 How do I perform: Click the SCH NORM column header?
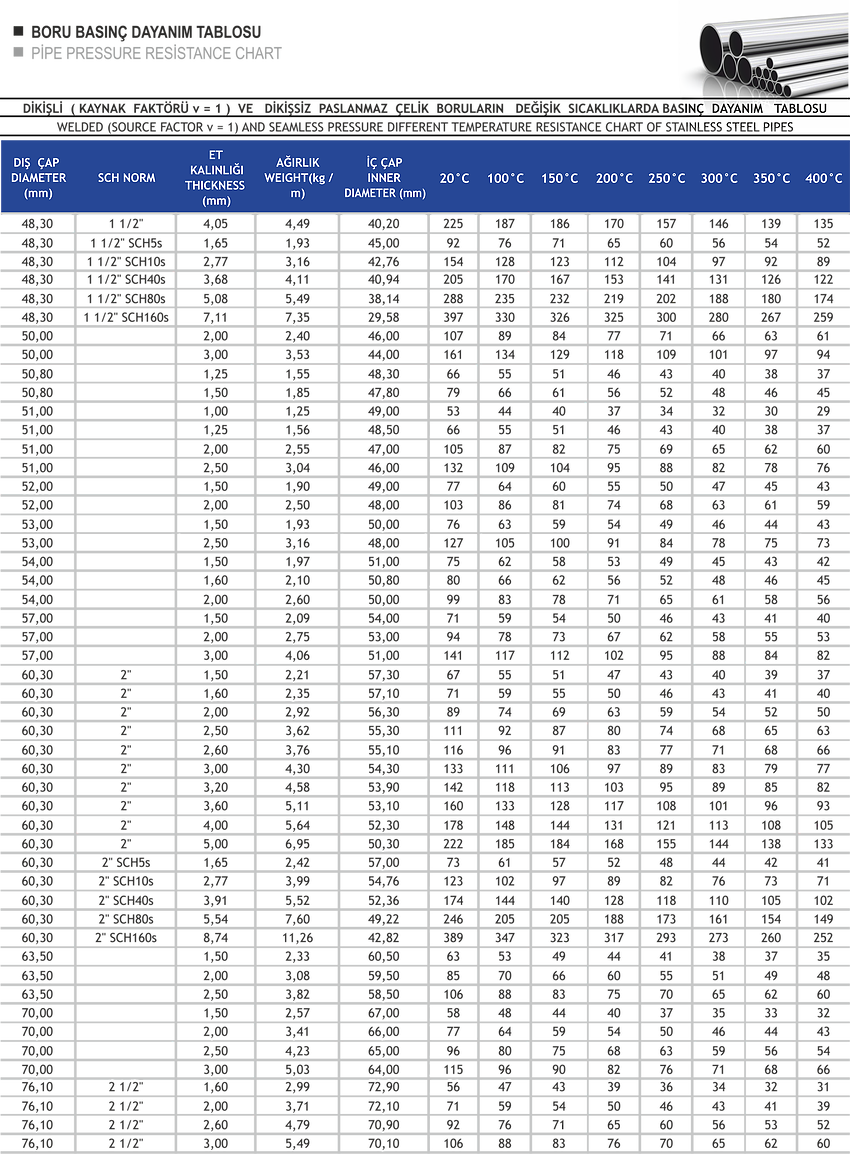point(126,178)
